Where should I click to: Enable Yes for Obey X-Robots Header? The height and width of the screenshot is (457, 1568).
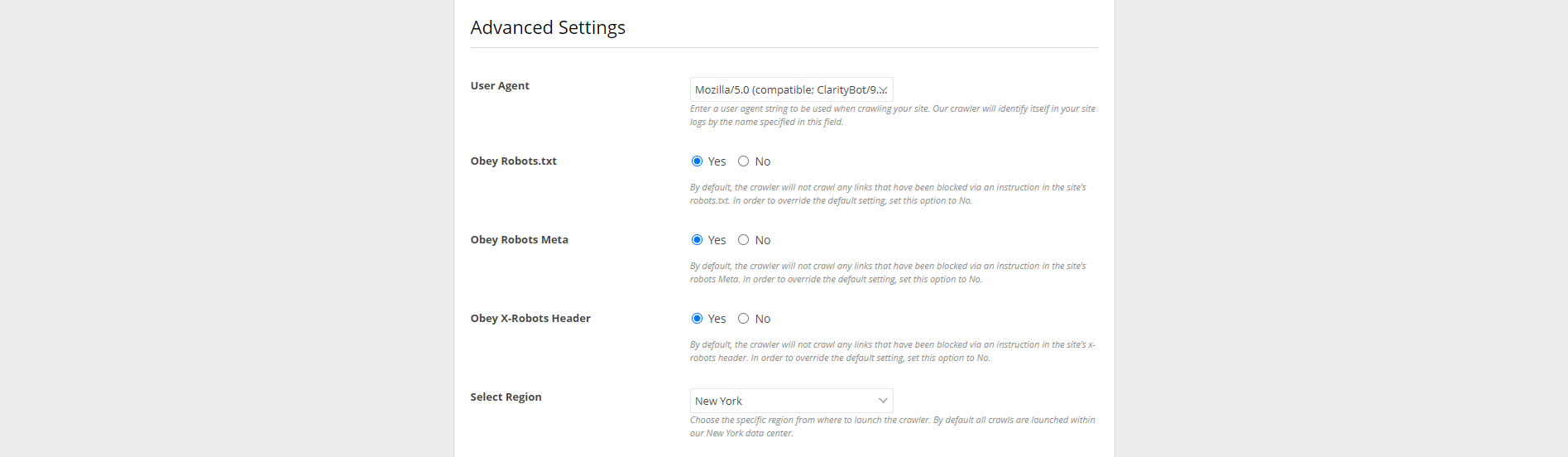pyautogui.click(x=697, y=319)
